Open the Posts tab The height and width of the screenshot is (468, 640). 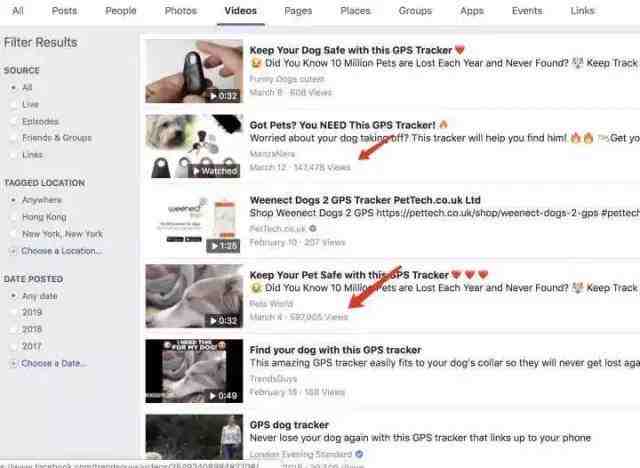64,11
